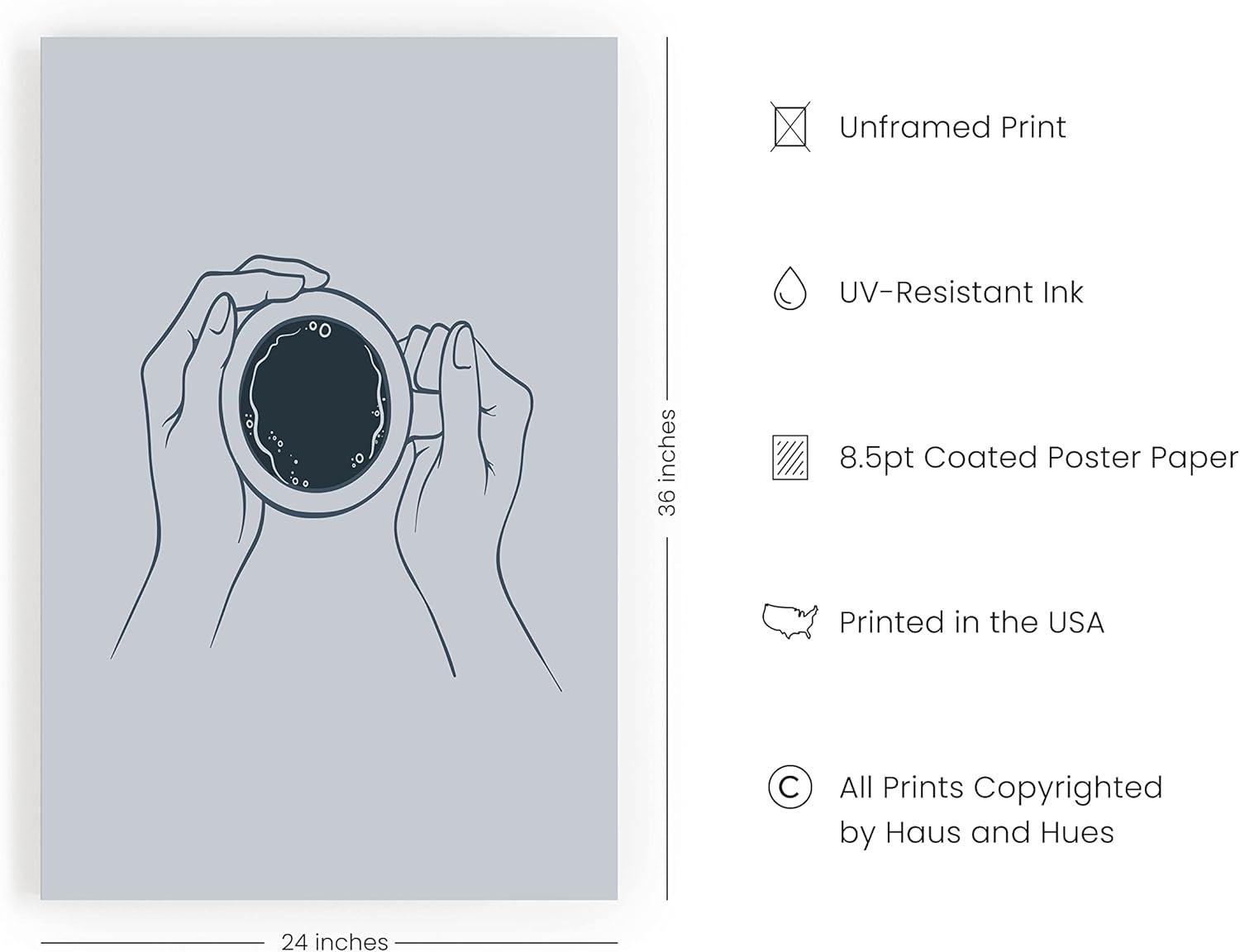The height and width of the screenshot is (952, 1240).
Task: Click 'by Haus and Hues' text
Action: [x=976, y=832]
